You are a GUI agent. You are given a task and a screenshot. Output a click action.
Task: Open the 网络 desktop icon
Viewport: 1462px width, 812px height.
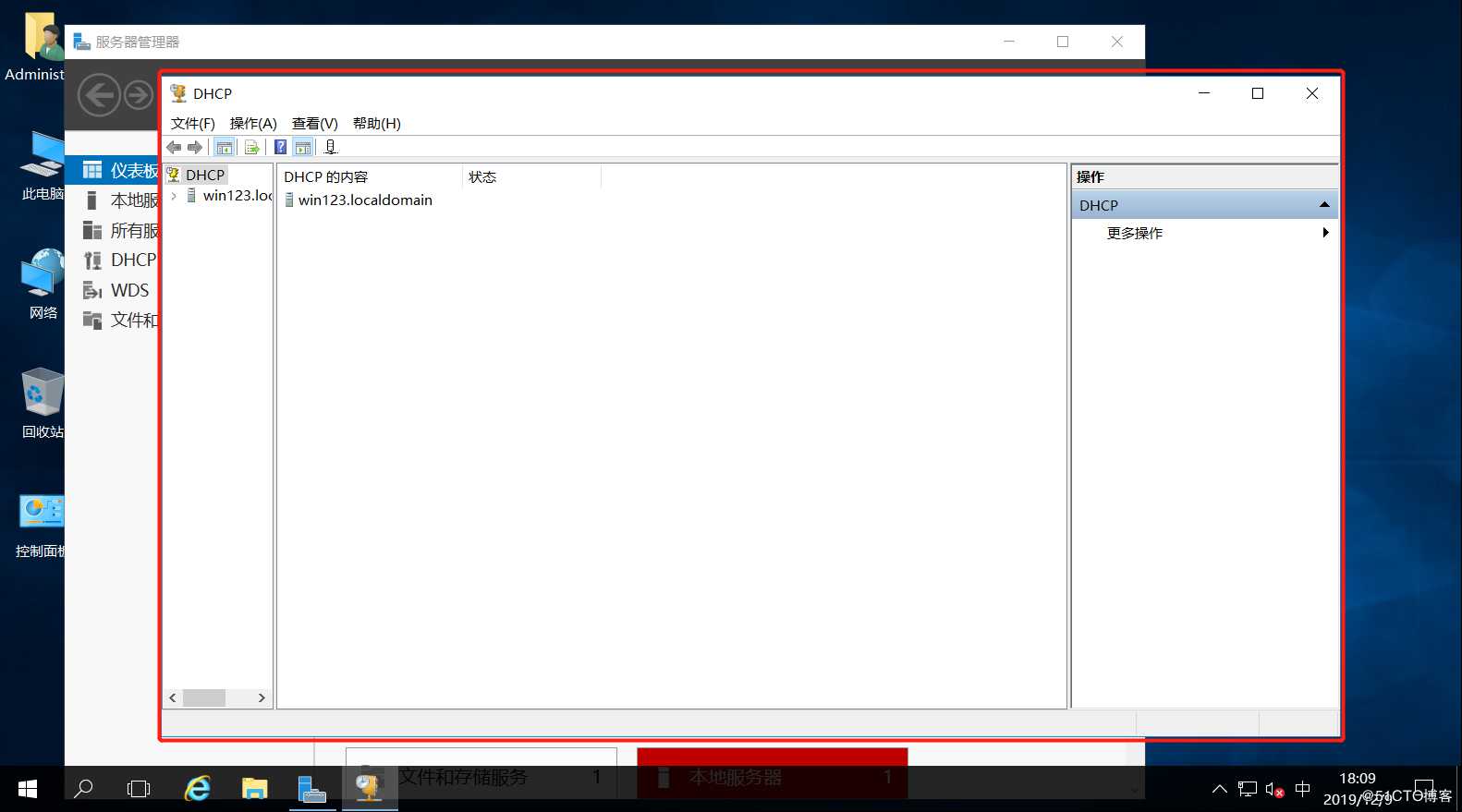[x=42, y=285]
